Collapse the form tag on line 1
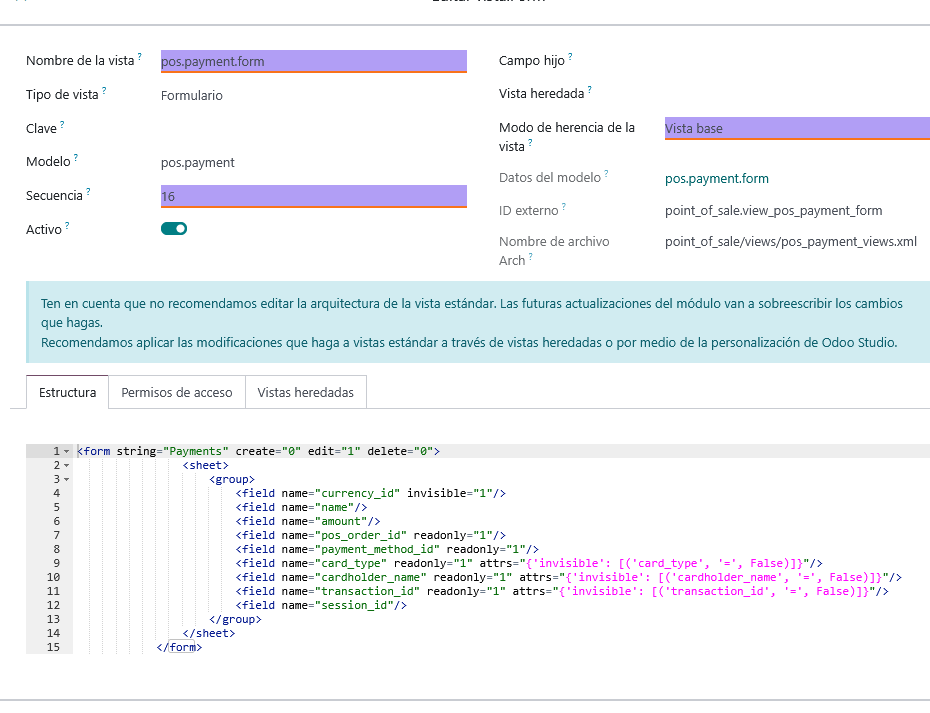This screenshot has width=930, height=713. 66,451
